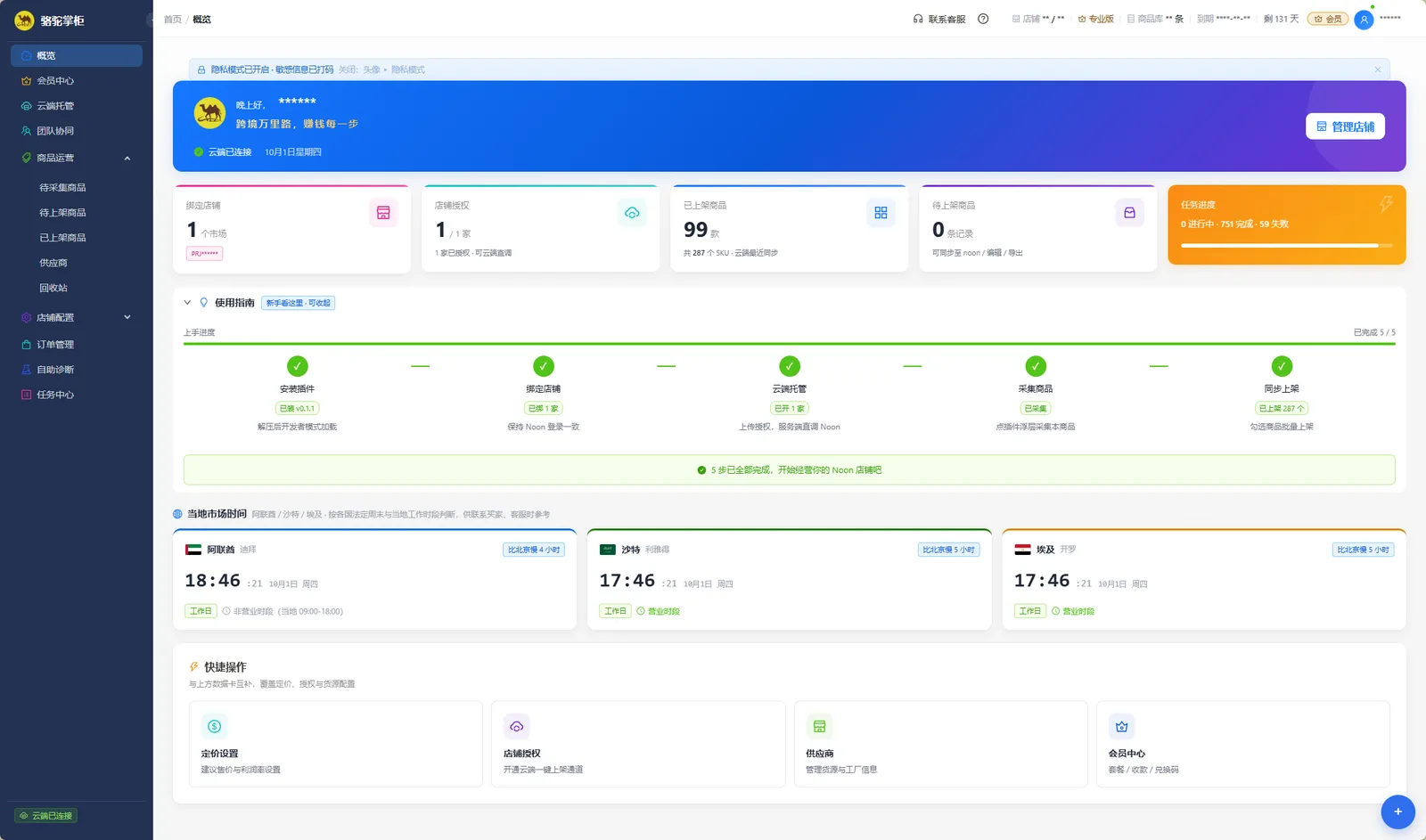Viewport: 1426px width, 840px height.
Task: Dismiss the privacy mode banner
Action: pyautogui.click(x=1377, y=69)
